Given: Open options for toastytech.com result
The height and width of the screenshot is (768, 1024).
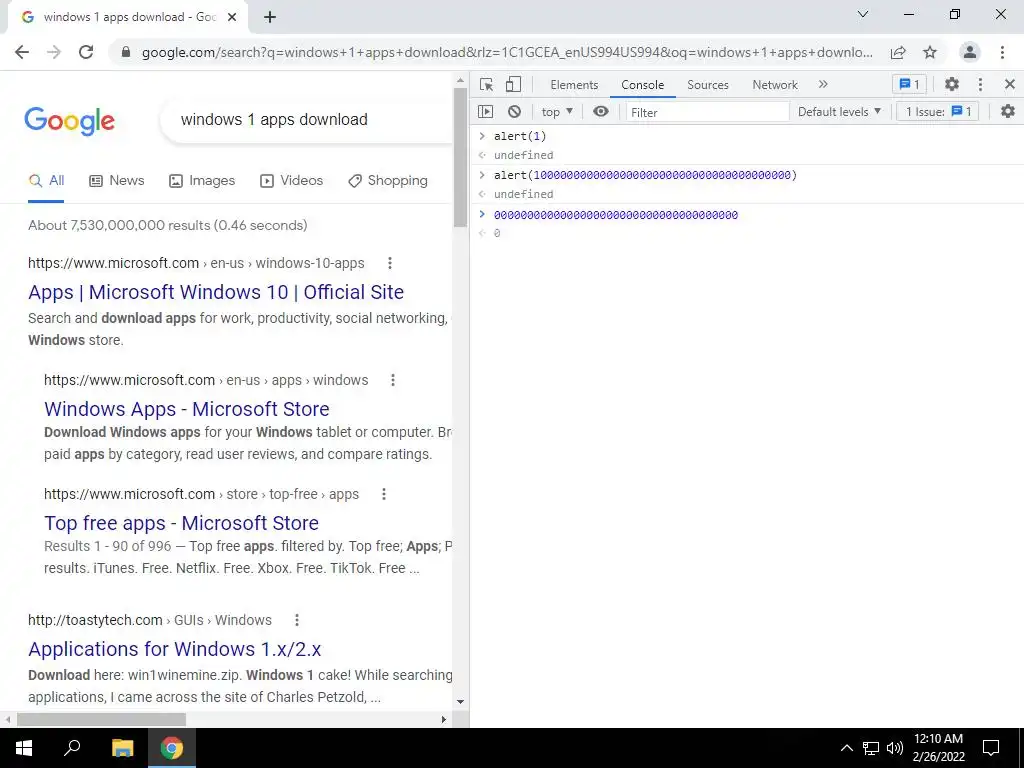Looking at the screenshot, I should tap(296, 620).
